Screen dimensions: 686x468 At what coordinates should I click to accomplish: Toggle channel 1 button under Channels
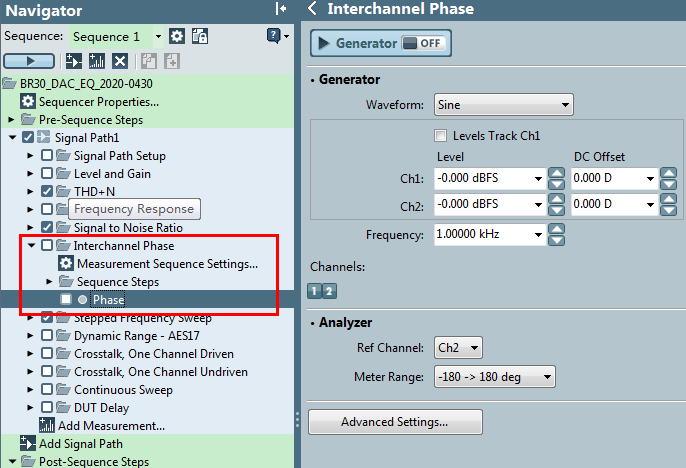[x=314, y=291]
